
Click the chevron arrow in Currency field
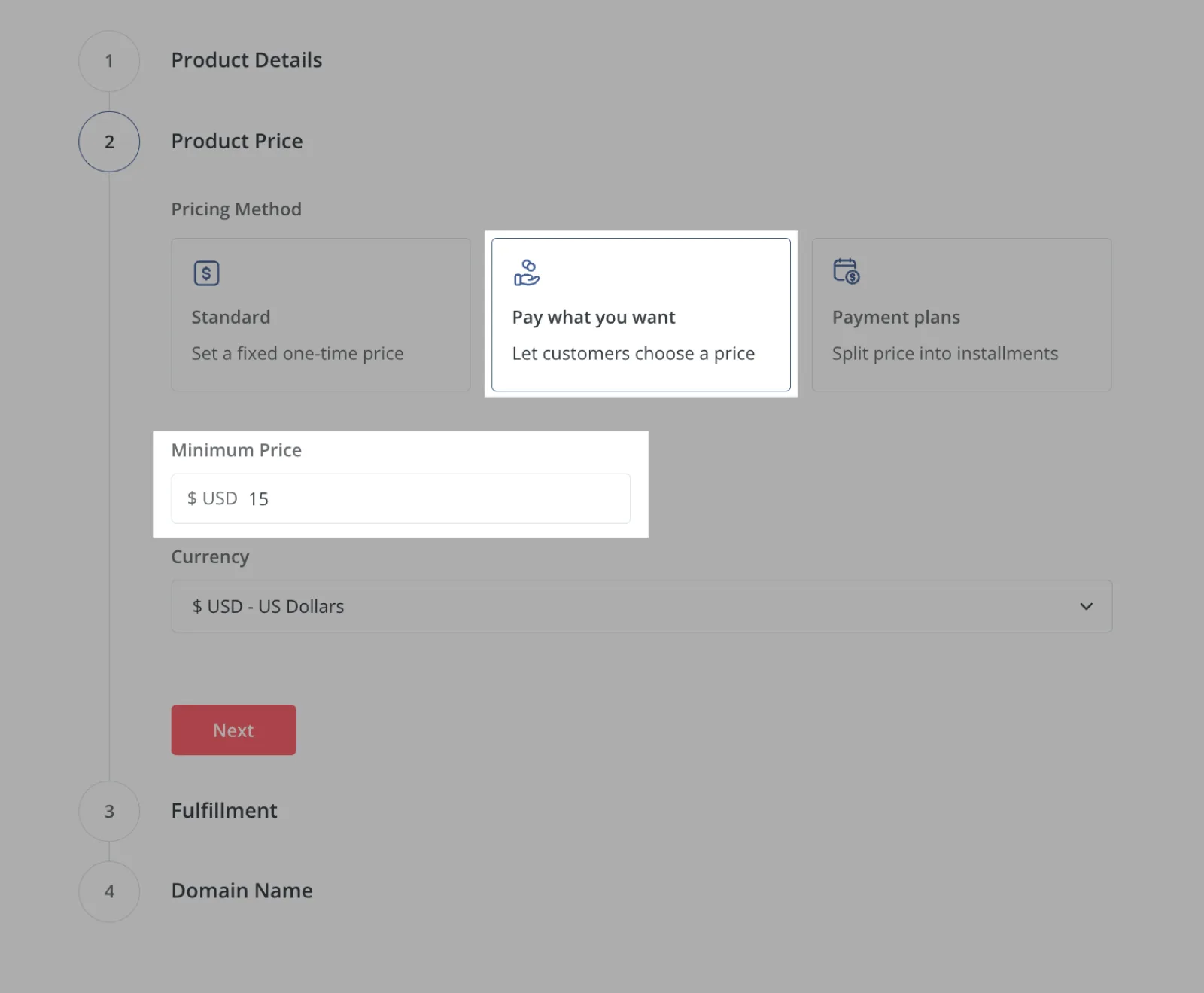pos(1086,606)
